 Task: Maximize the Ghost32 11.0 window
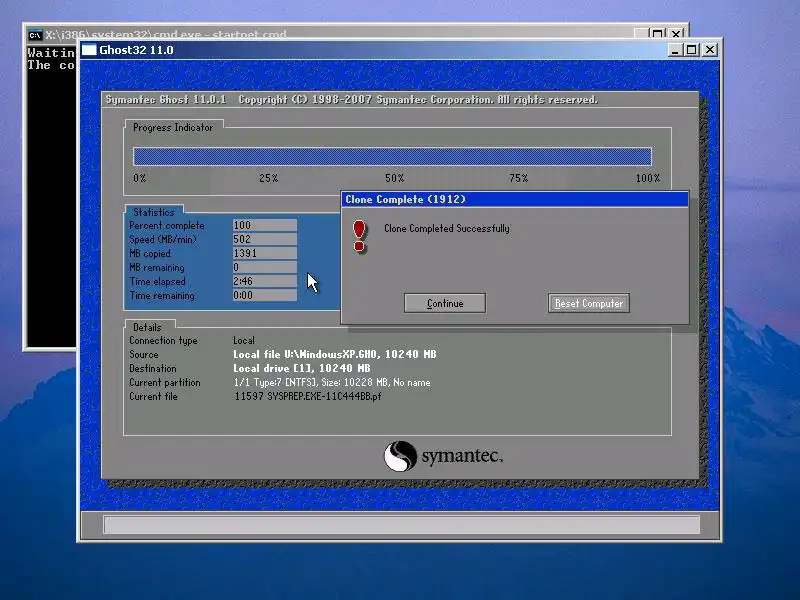pos(691,50)
